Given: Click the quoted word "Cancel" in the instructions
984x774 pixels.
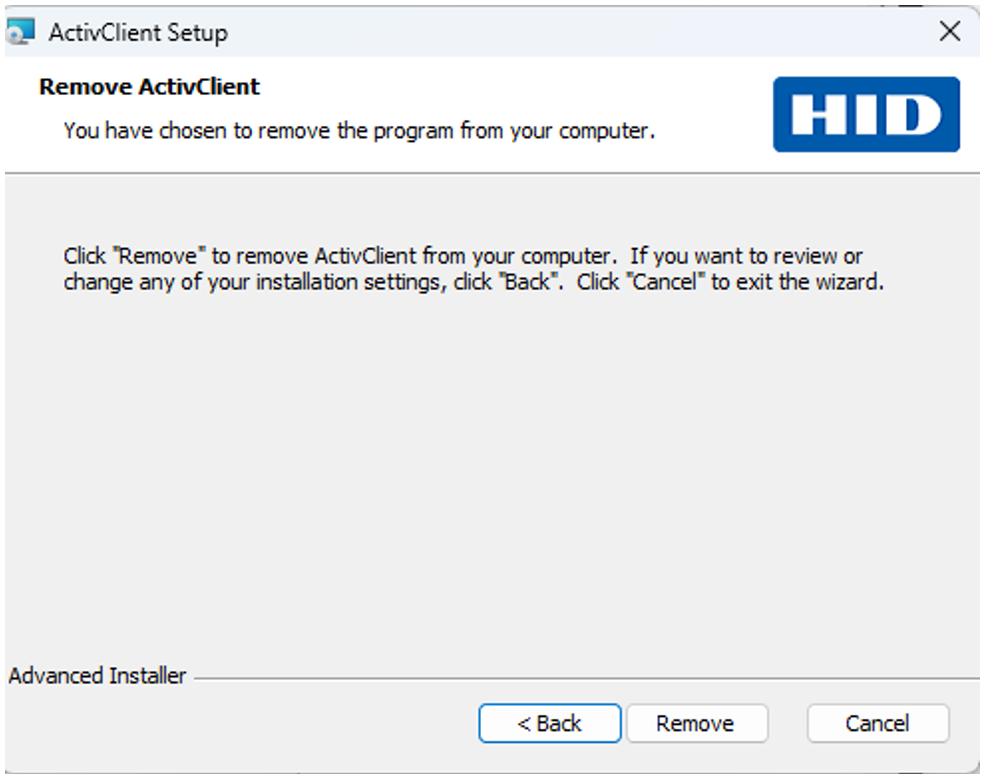Looking at the screenshot, I should [x=666, y=282].
